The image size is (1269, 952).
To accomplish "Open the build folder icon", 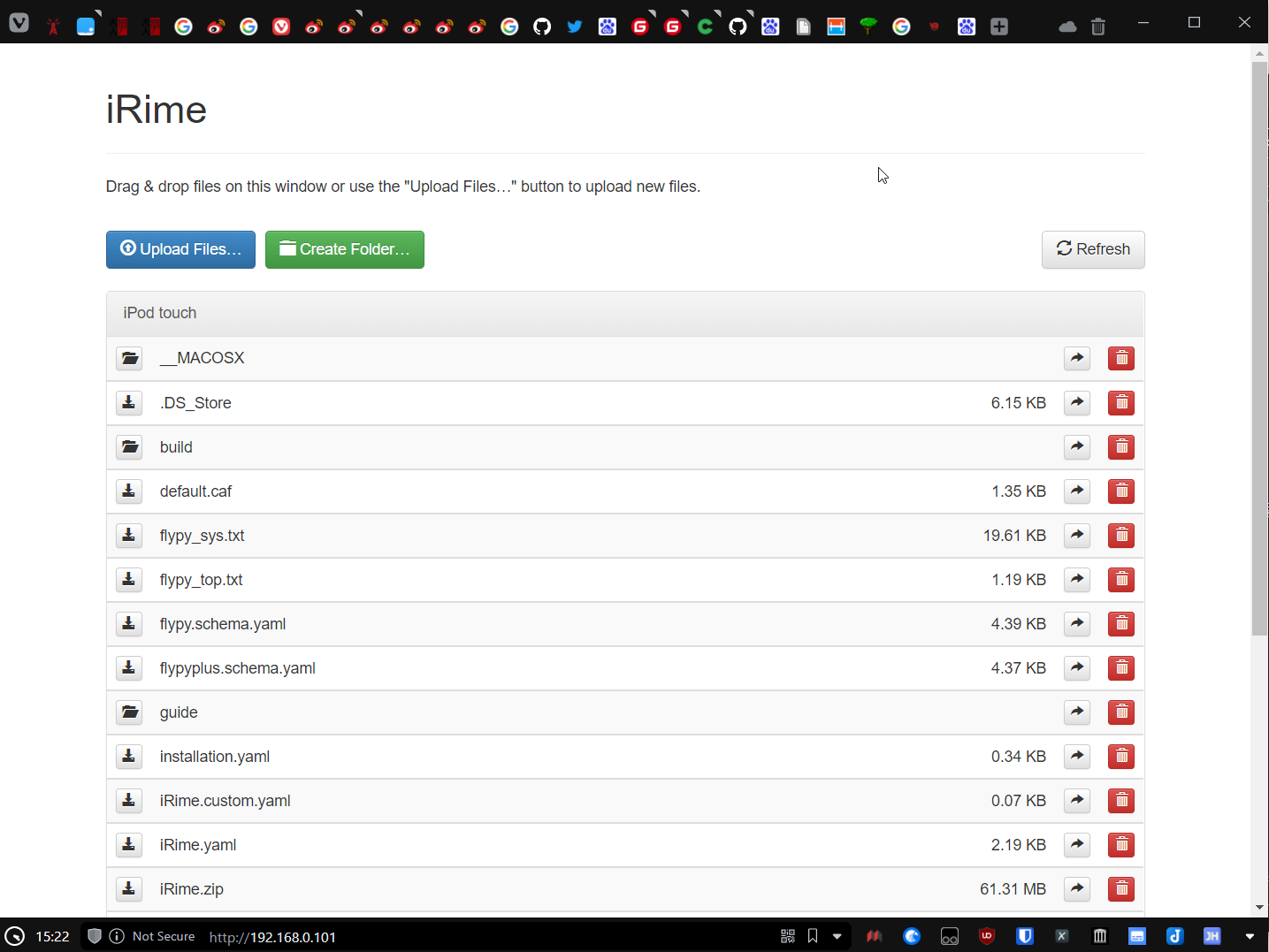I will coord(129,447).
